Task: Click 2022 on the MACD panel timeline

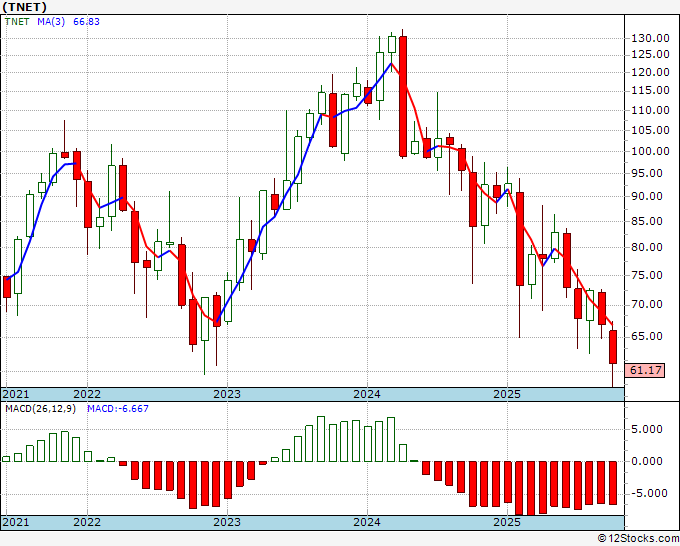Action: point(87,522)
